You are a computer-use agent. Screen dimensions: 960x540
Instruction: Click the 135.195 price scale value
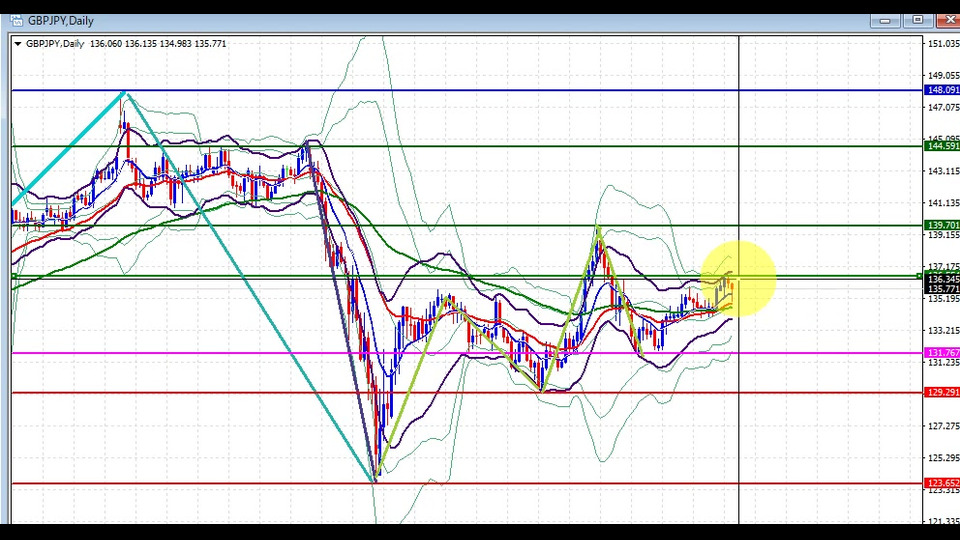click(x=943, y=298)
